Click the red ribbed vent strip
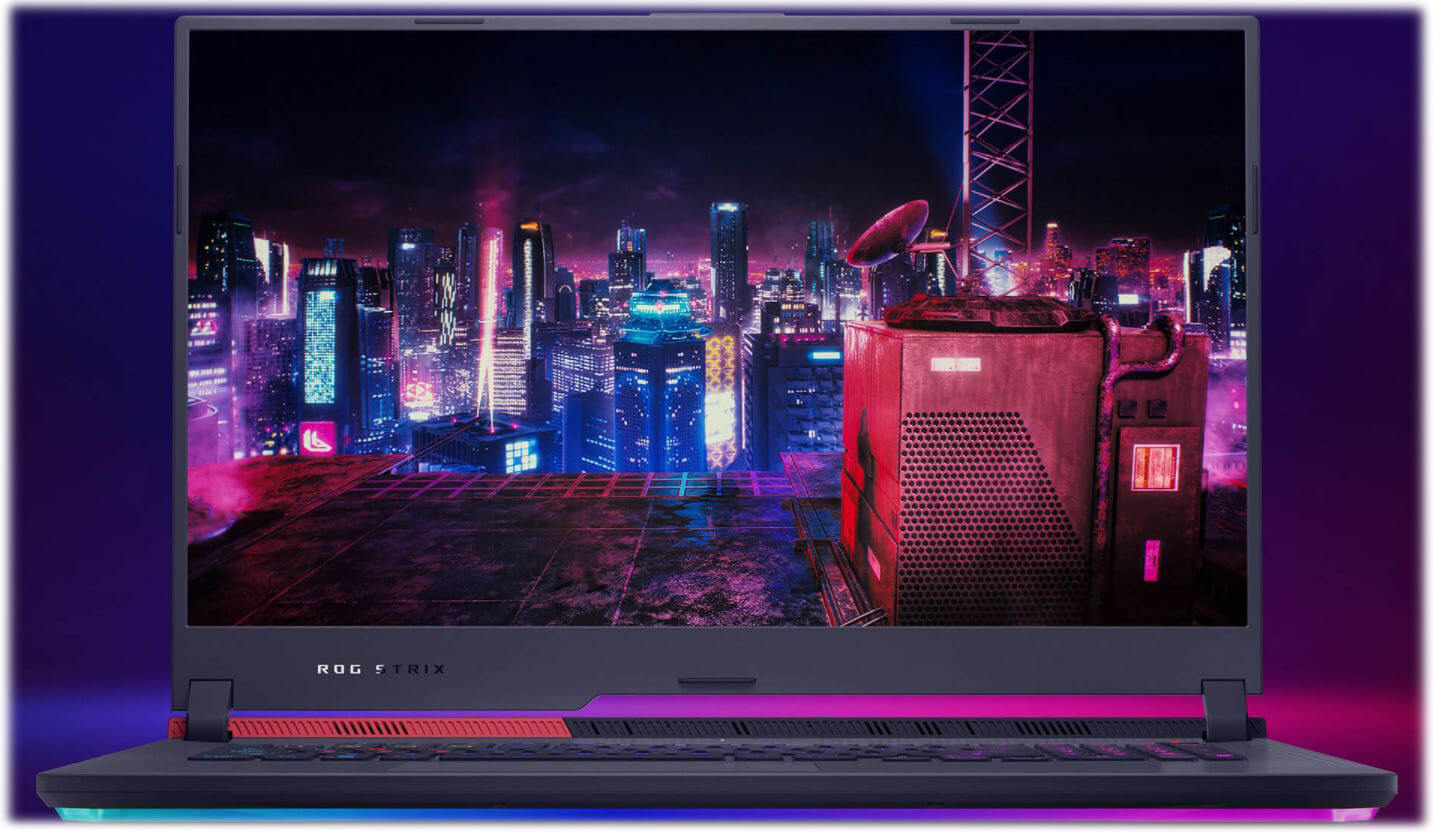This screenshot has width=1433, height=832. pyautogui.click(x=400, y=727)
